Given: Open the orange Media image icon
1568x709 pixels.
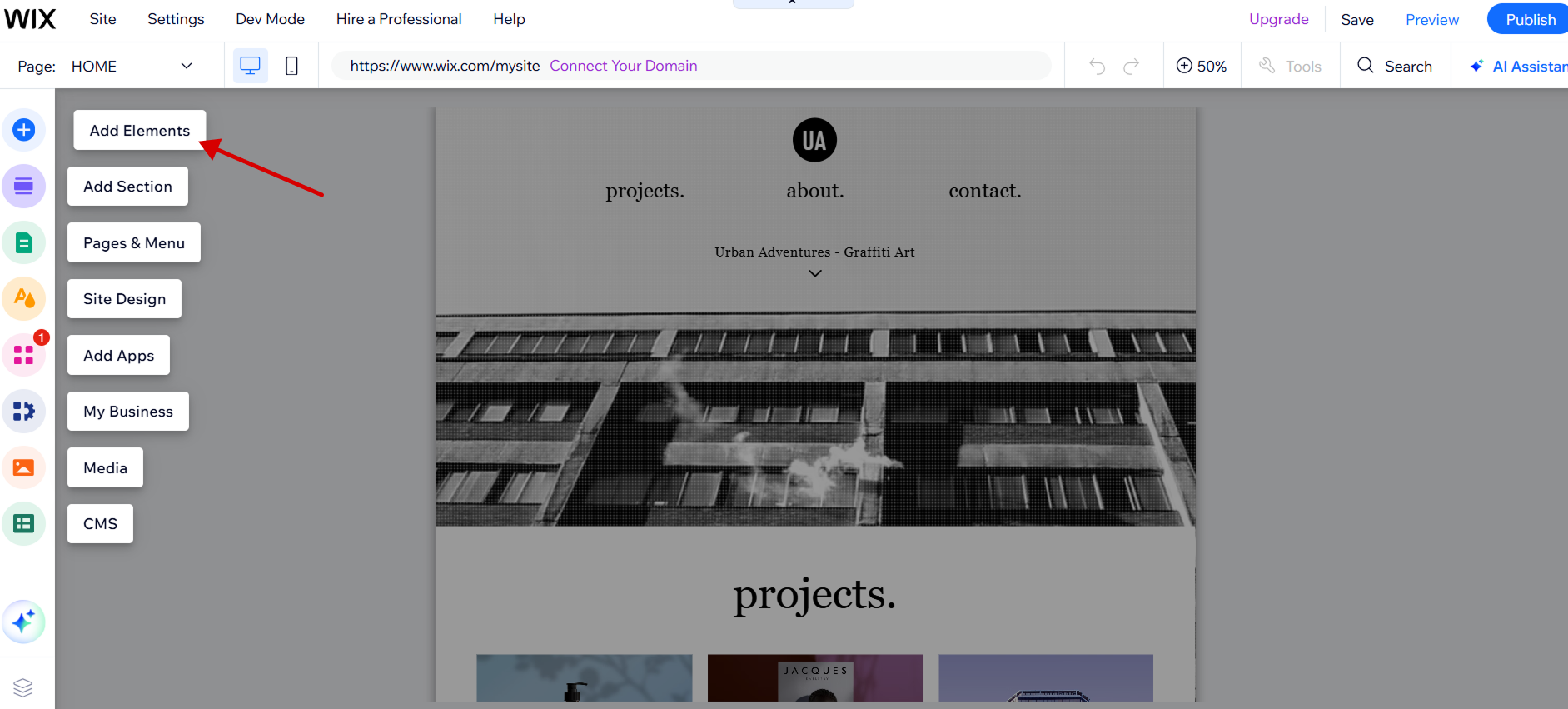Looking at the screenshot, I should pyautogui.click(x=23, y=467).
